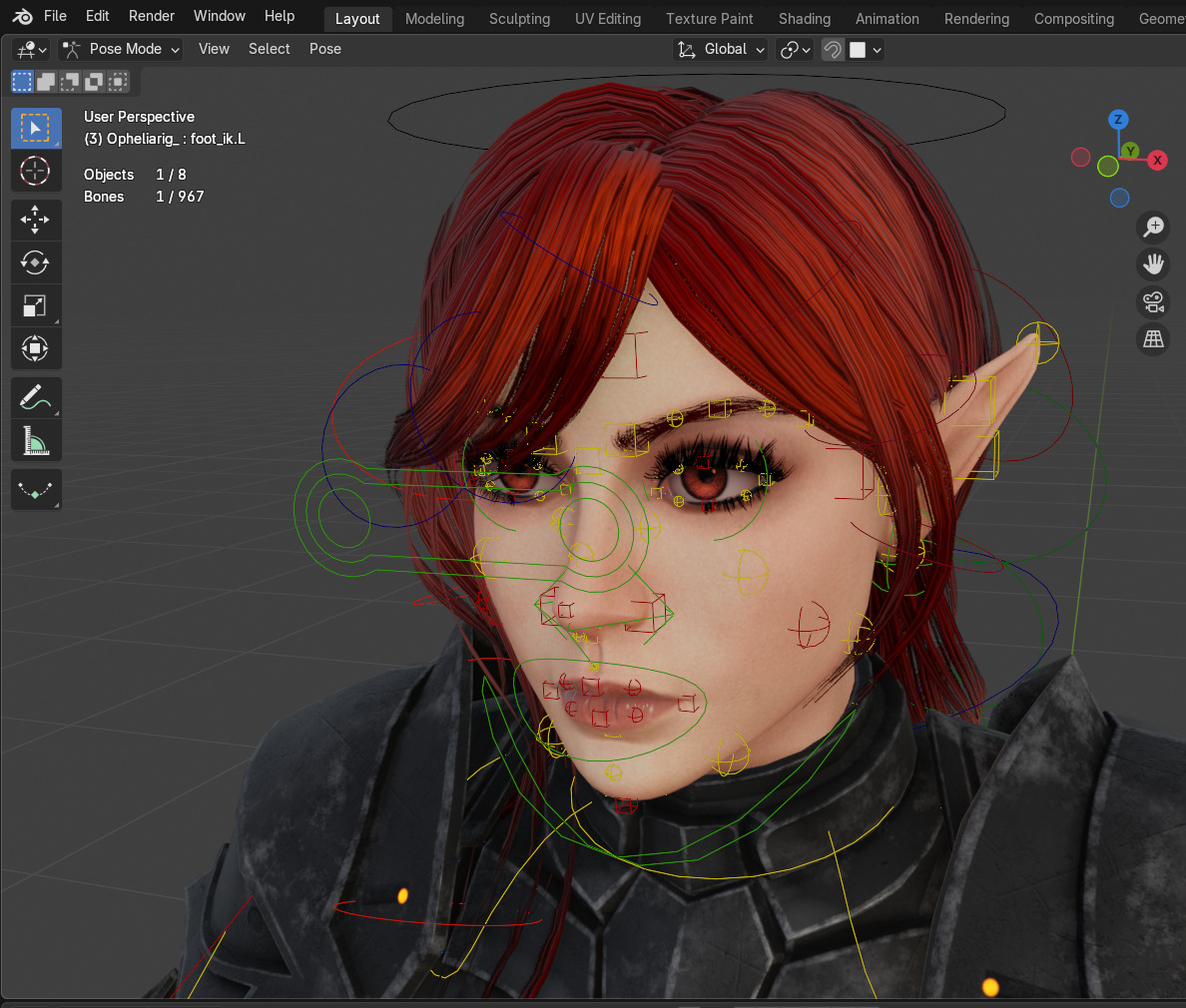
Task: Select the Breakdowner pose tool
Action: (36, 489)
